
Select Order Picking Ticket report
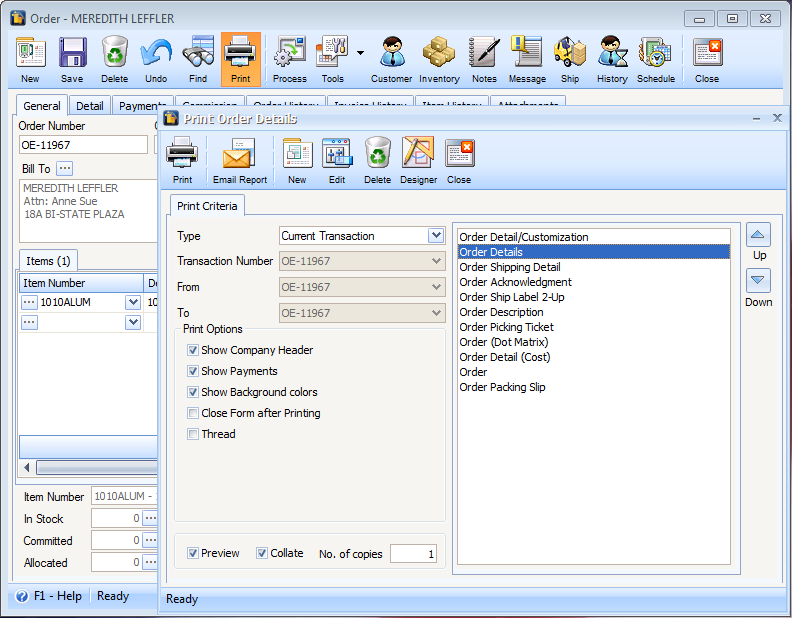[x=593, y=327]
